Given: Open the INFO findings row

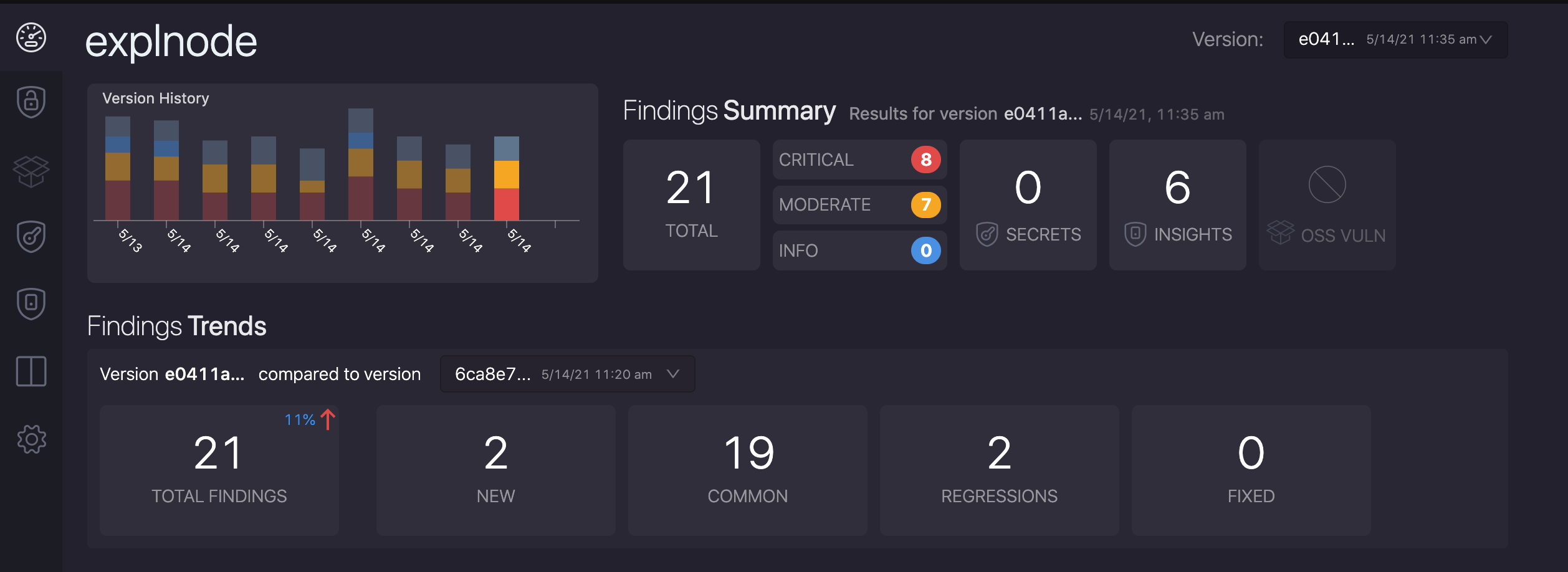Looking at the screenshot, I should (859, 250).
